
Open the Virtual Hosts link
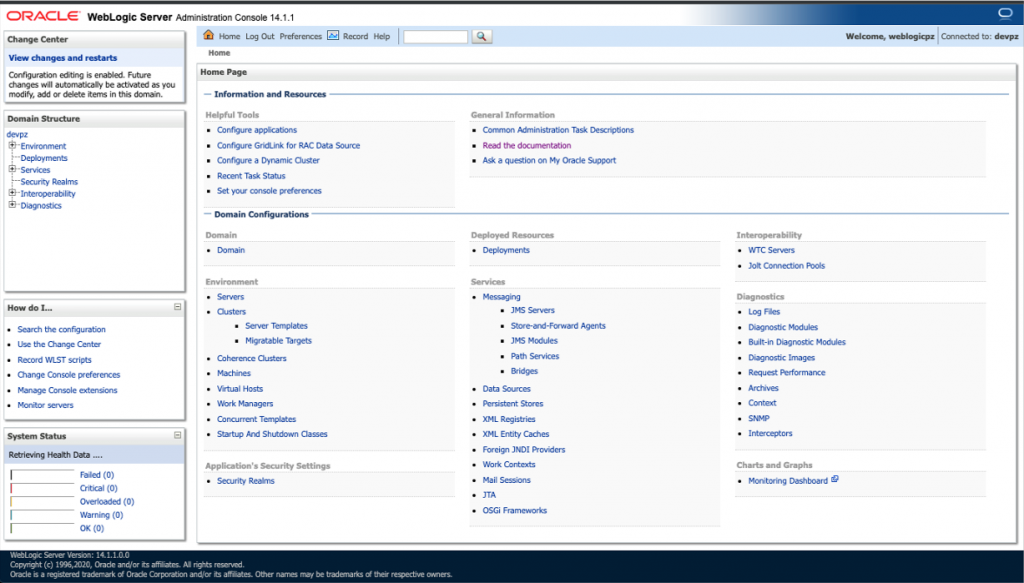240,388
